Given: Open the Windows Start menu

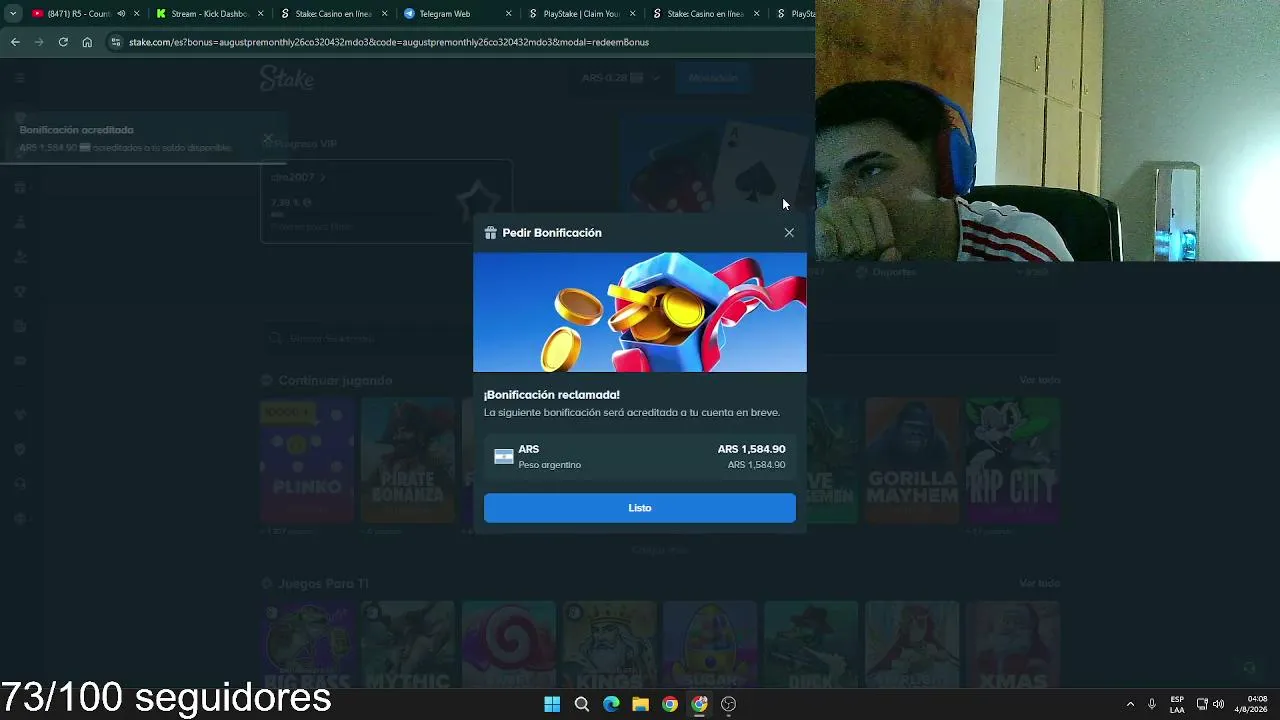Looking at the screenshot, I should pyautogui.click(x=552, y=704).
